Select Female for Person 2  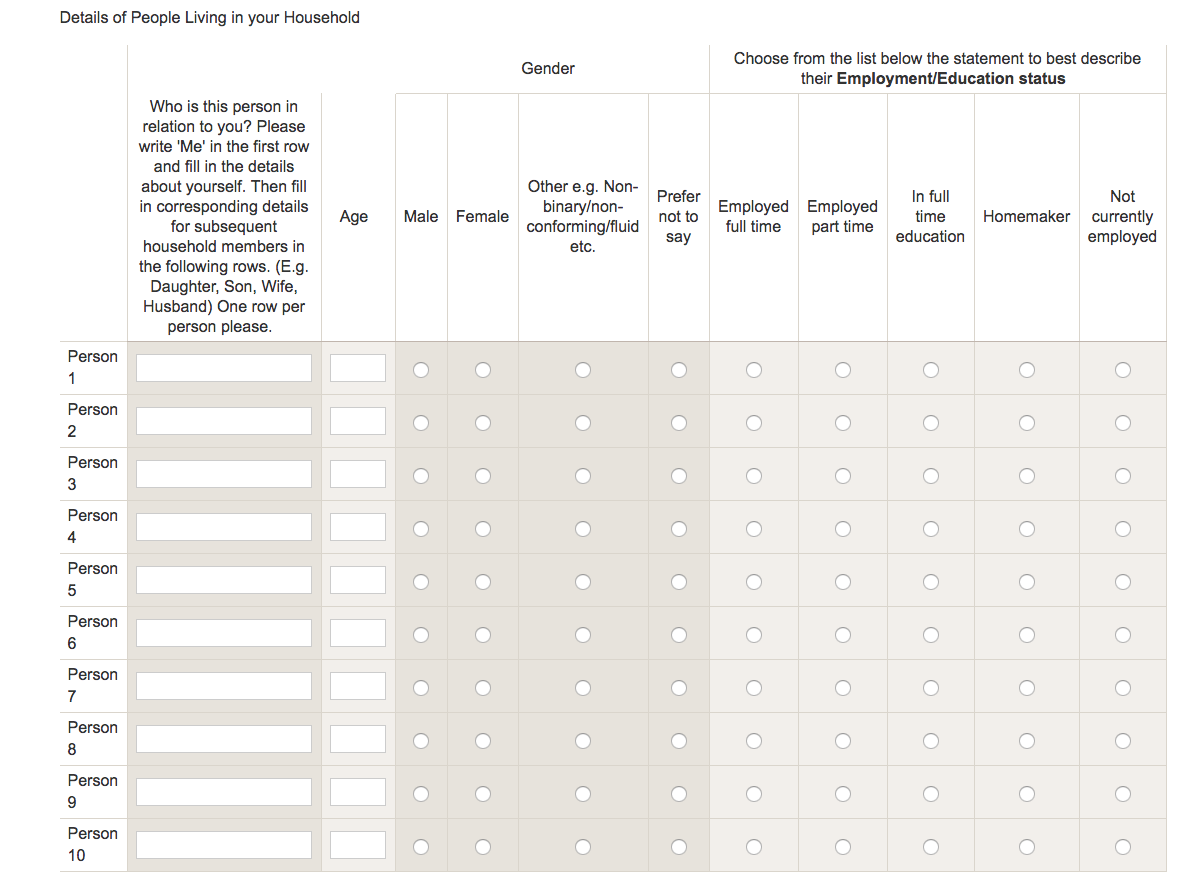[x=483, y=423]
